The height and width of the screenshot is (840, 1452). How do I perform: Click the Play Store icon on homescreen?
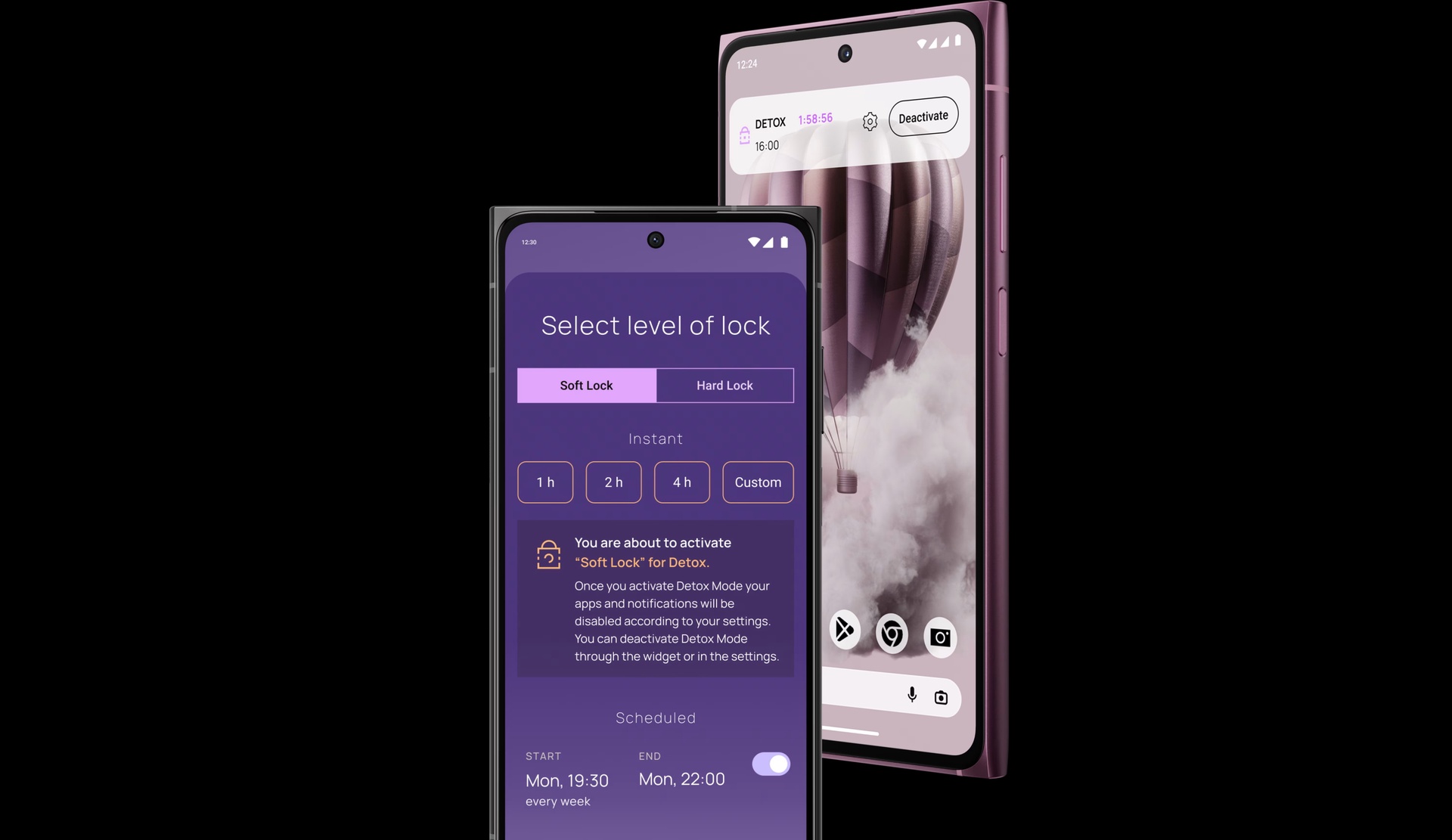click(843, 632)
